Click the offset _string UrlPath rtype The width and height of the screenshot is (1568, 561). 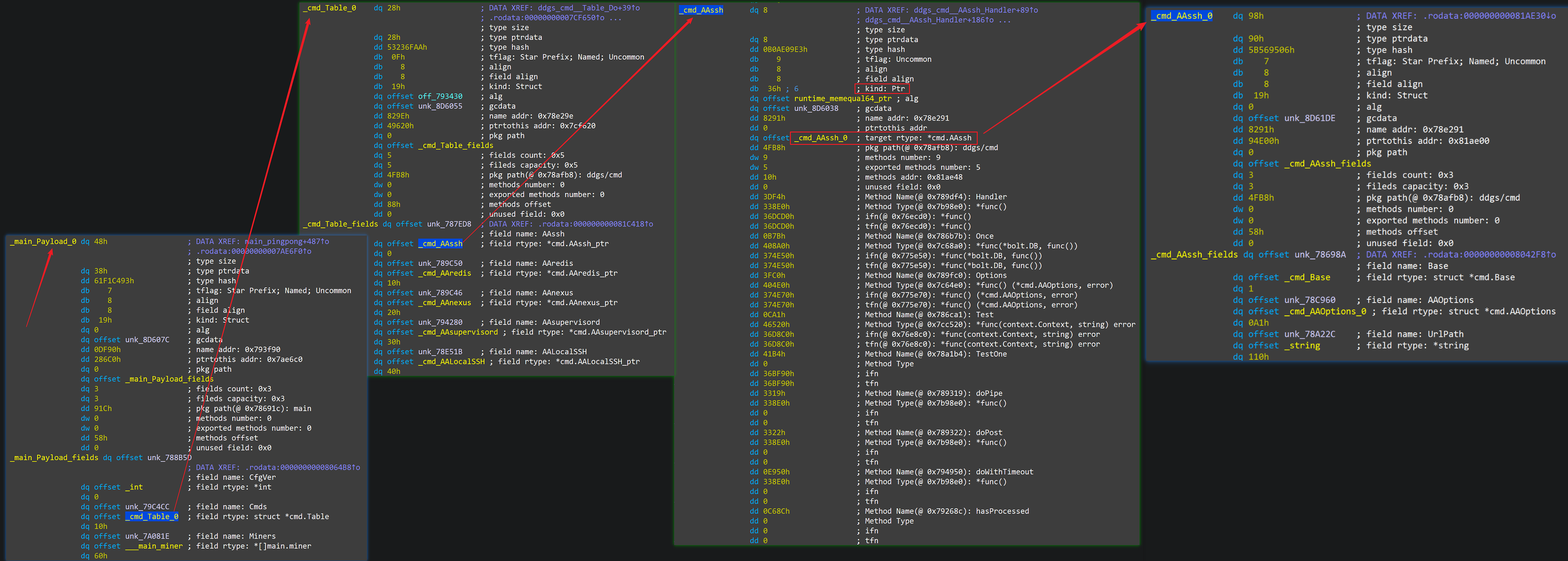[1302, 346]
